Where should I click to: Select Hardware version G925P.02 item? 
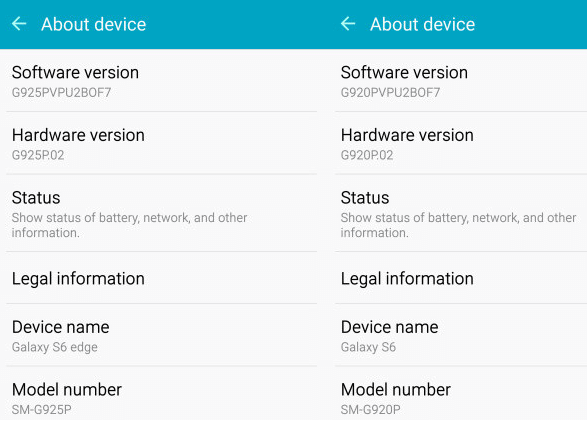pos(162,143)
